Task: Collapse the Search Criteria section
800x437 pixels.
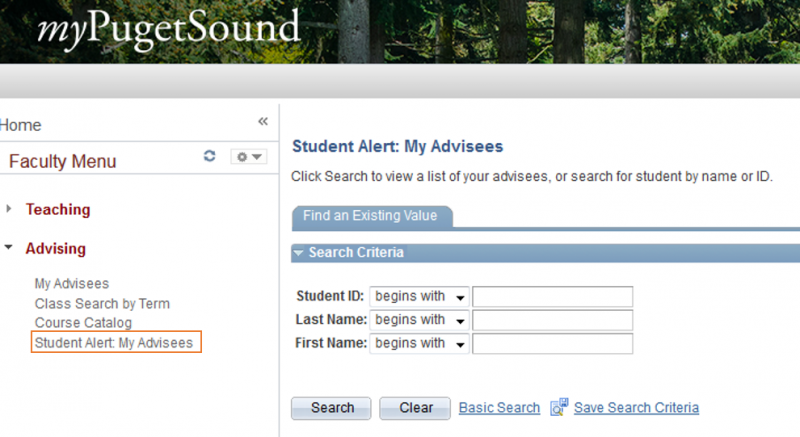Action: [298, 252]
